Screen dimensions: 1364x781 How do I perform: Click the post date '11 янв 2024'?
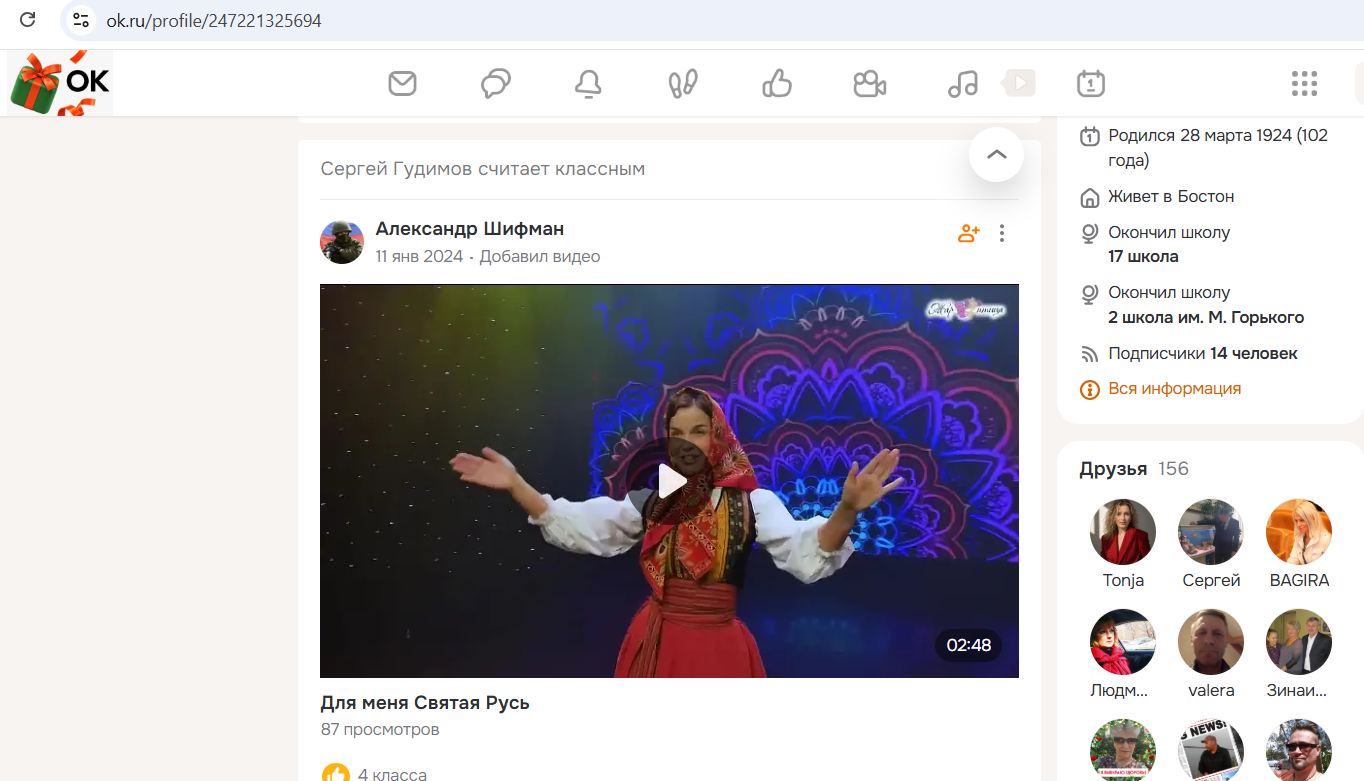[419, 256]
